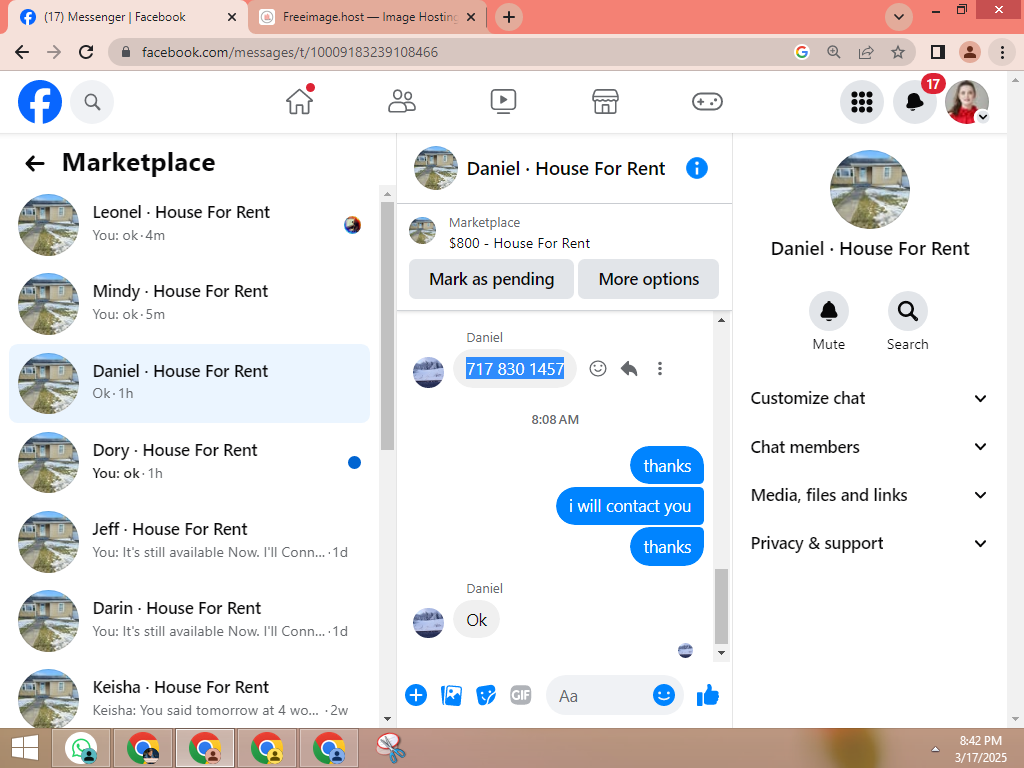Click the back arrow beside Marketplace
This screenshot has height=768, width=1024.
coord(35,163)
